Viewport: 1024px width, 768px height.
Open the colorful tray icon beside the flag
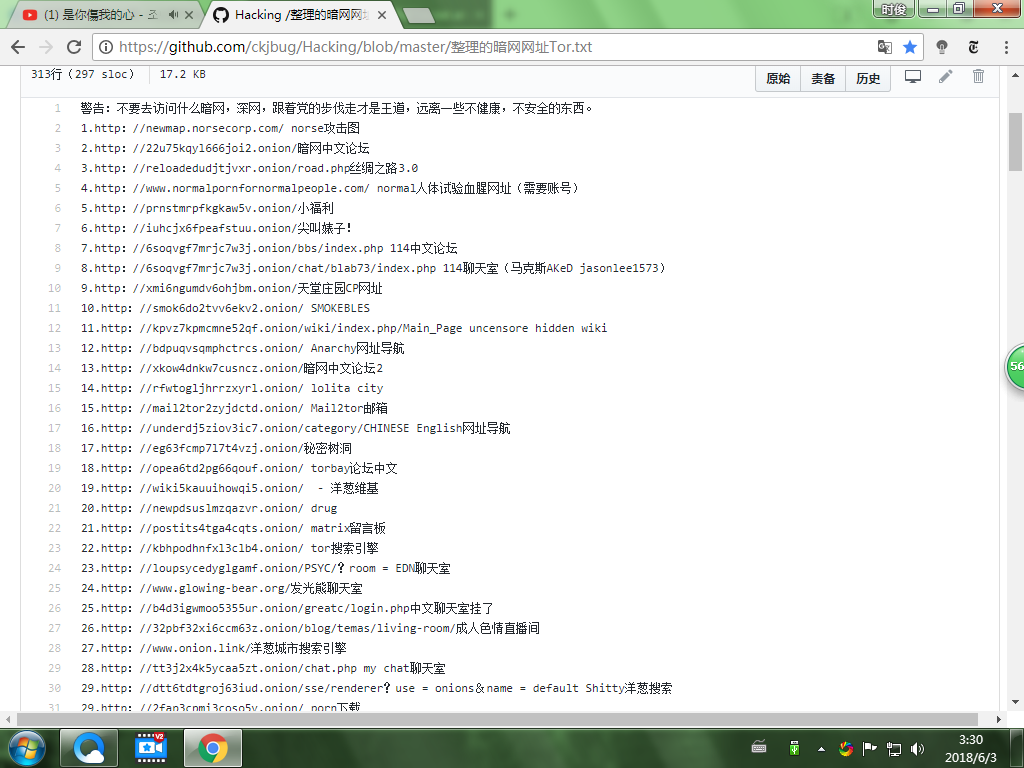(x=846, y=748)
